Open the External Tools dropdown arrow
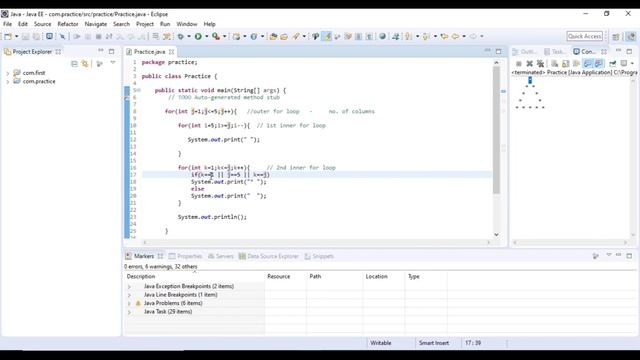 point(224,36)
